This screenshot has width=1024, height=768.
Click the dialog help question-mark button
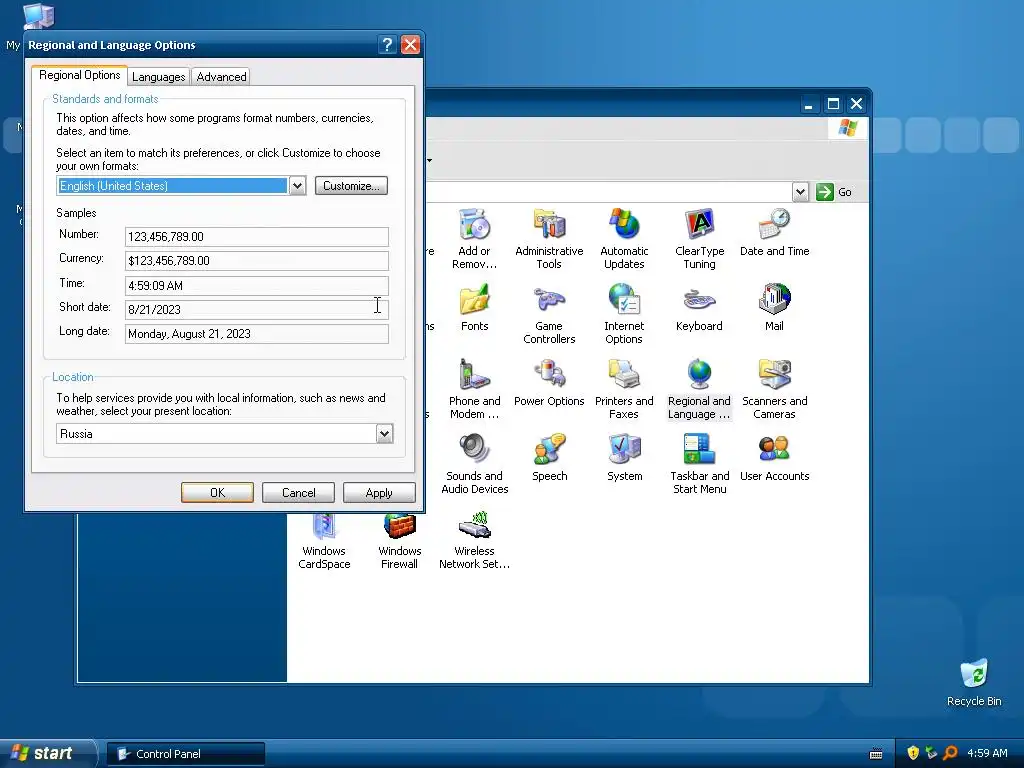pos(387,44)
